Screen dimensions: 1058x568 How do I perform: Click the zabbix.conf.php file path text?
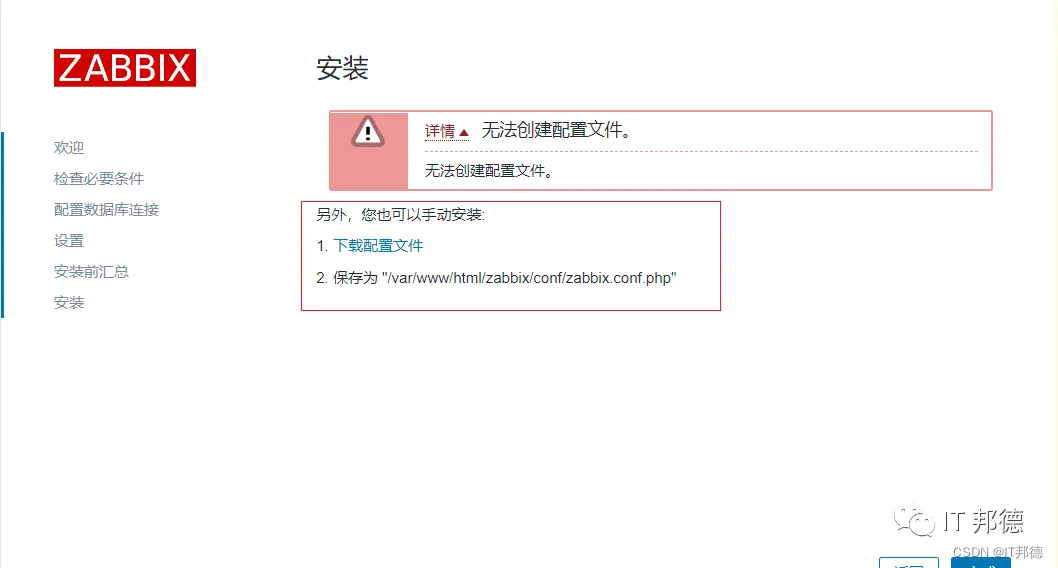tap(529, 278)
